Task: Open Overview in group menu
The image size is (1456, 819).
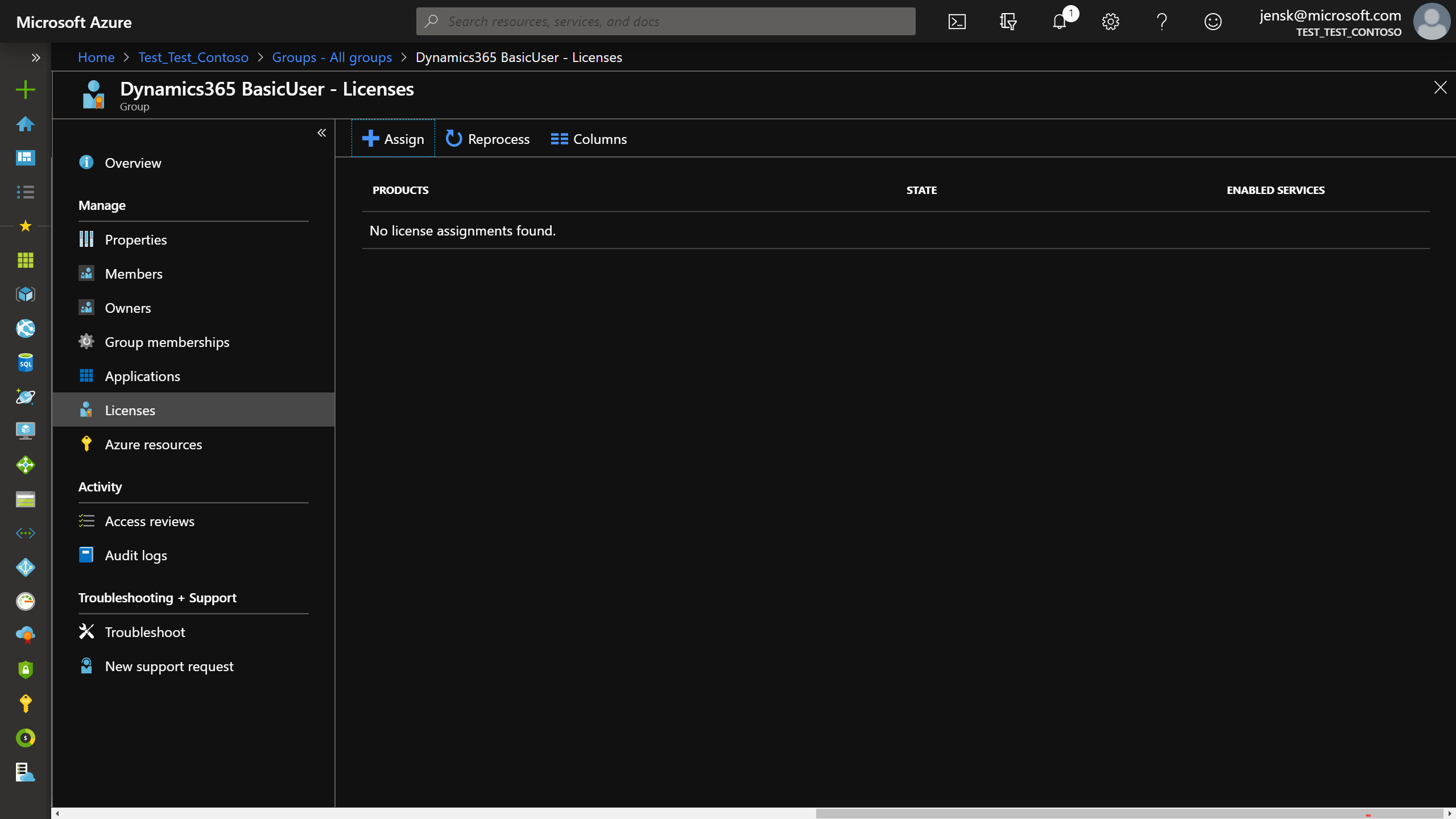Action: pos(193,163)
